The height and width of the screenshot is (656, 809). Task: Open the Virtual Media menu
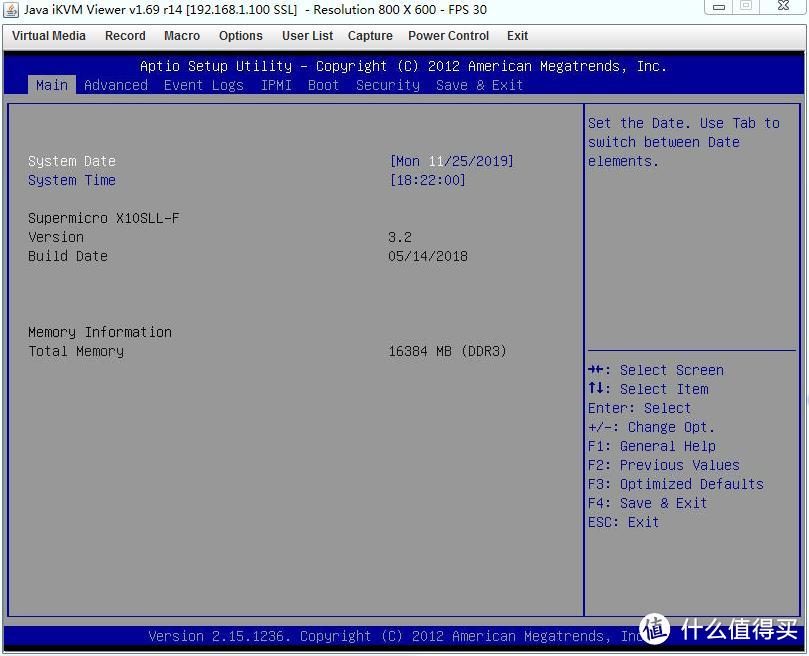coord(49,36)
